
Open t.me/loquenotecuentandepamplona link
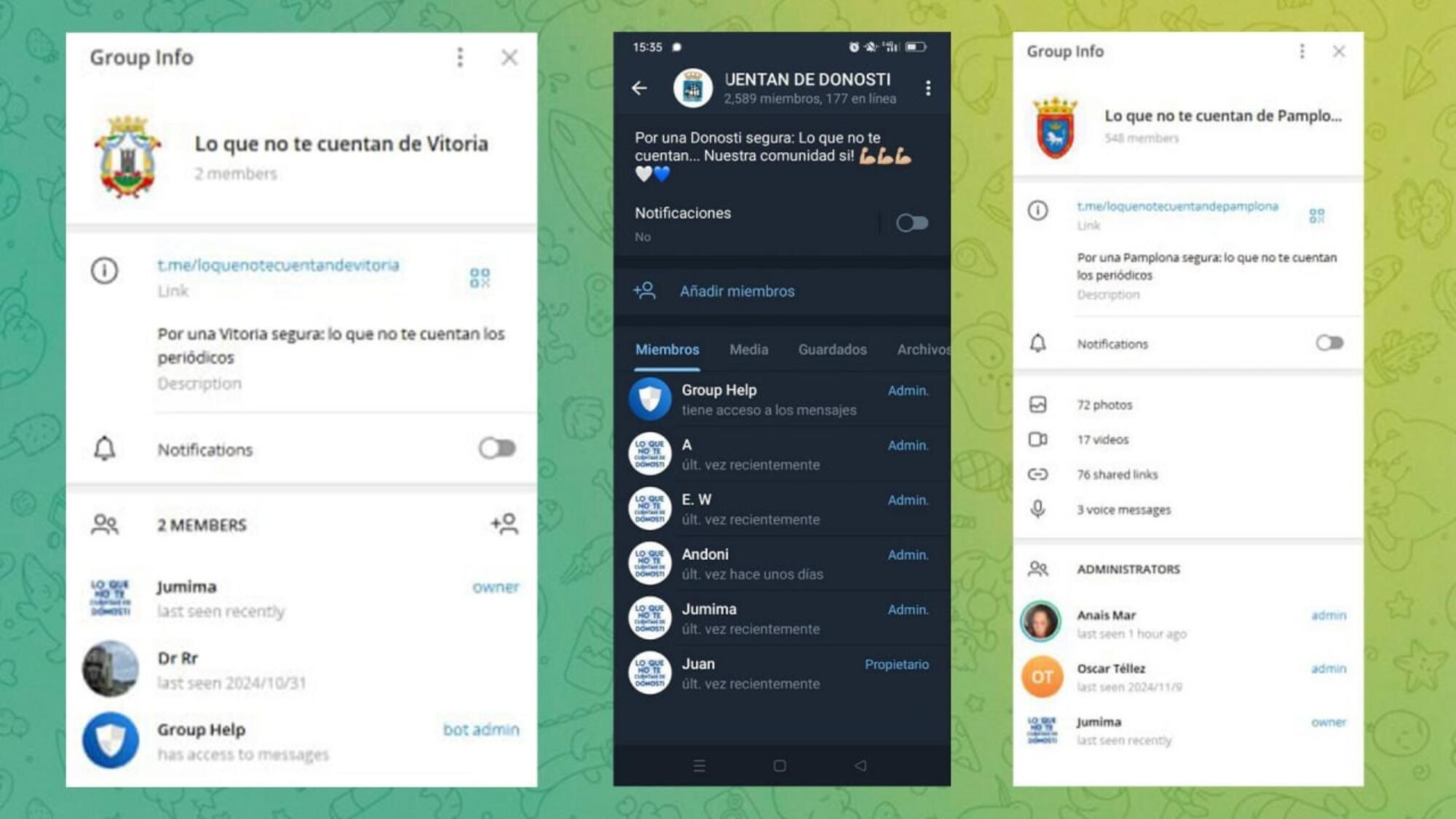click(x=1177, y=206)
